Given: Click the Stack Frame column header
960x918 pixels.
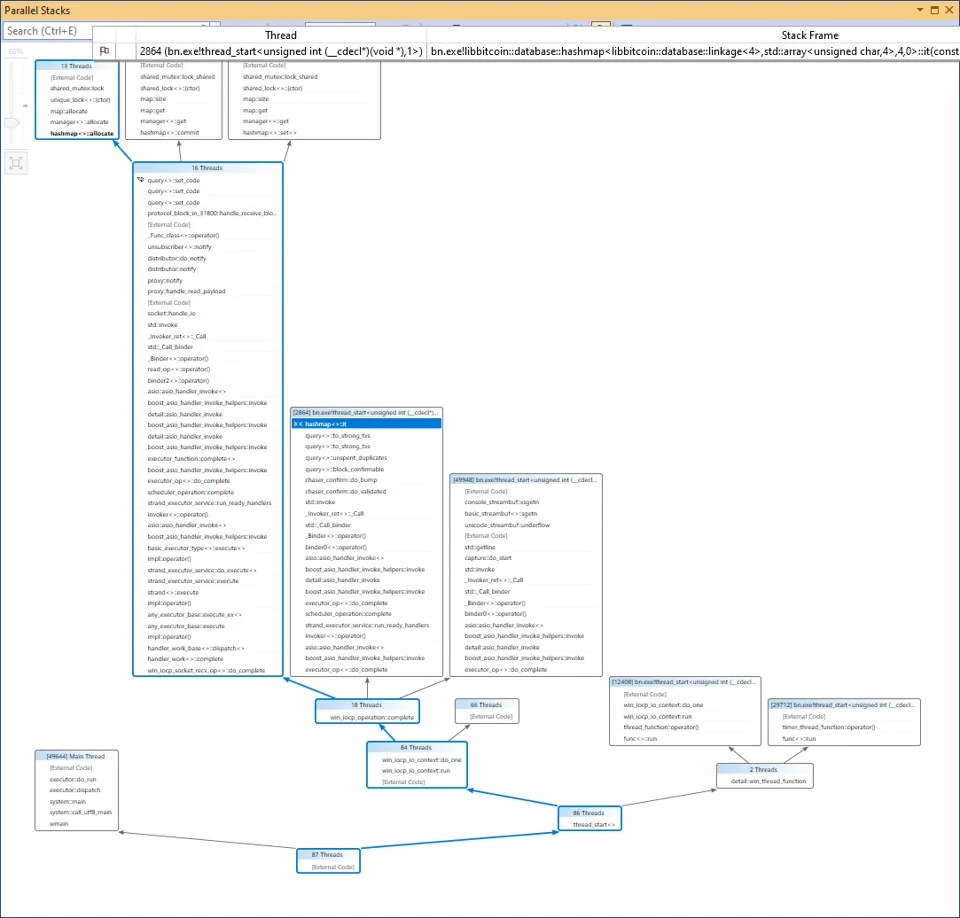Looking at the screenshot, I should click(x=809, y=35).
